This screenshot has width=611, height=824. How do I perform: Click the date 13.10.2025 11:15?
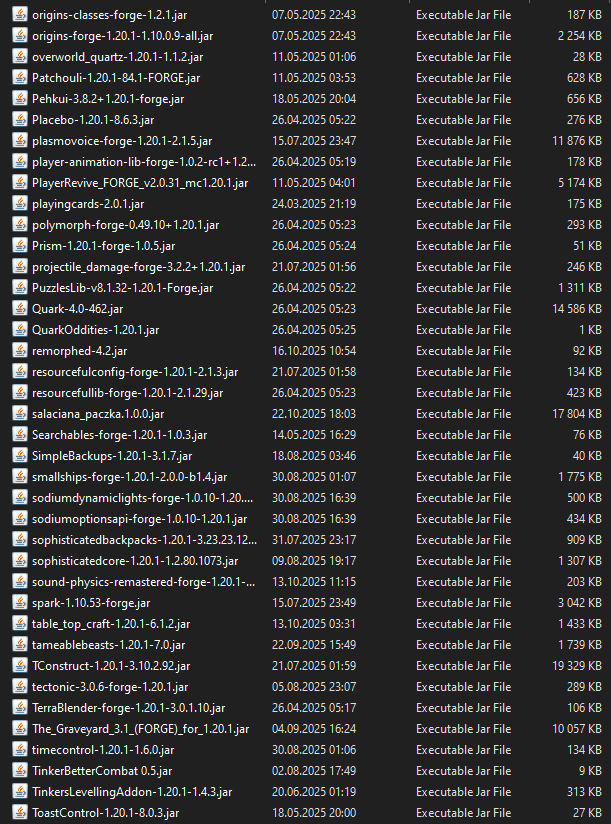coord(314,582)
